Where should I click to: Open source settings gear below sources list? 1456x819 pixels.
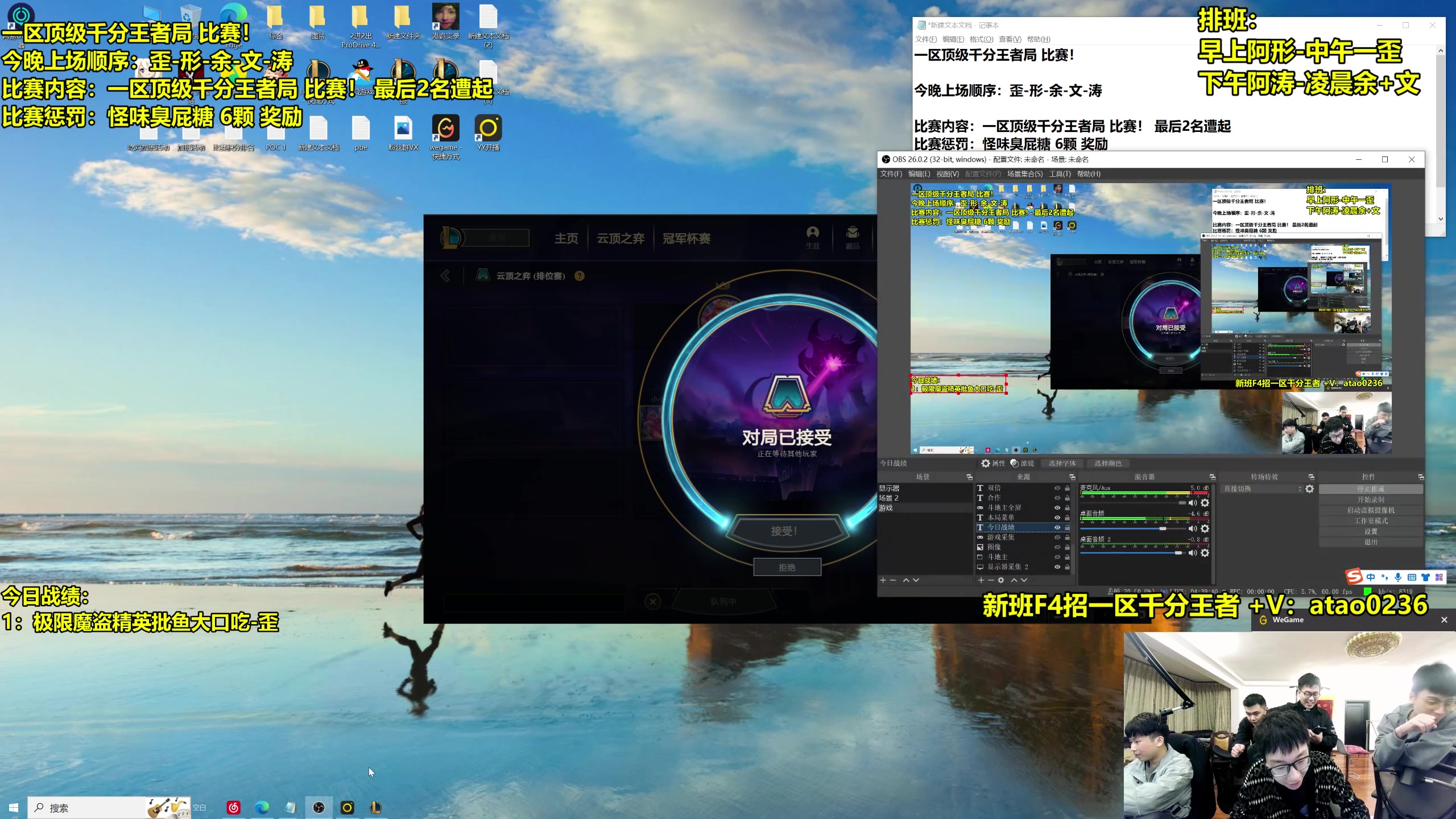1001,580
